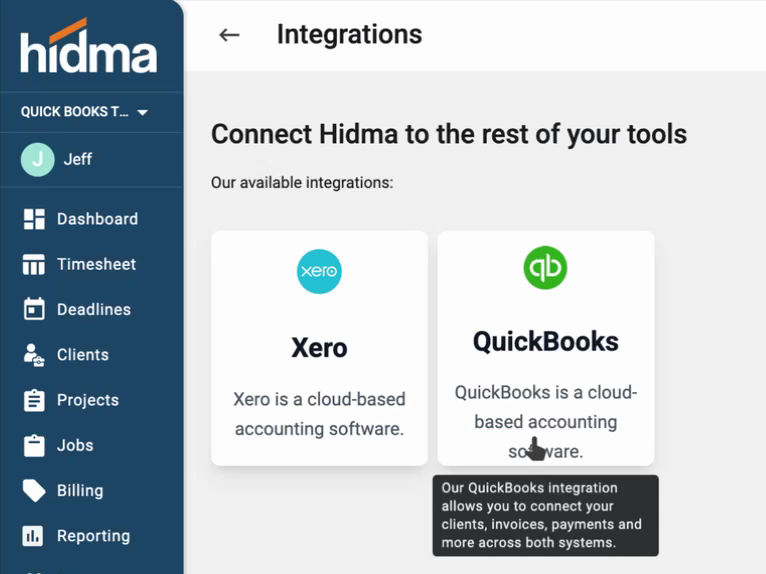Image resolution: width=766 pixels, height=574 pixels.
Task: Go to Timesheet
Action: click(96, 264)
